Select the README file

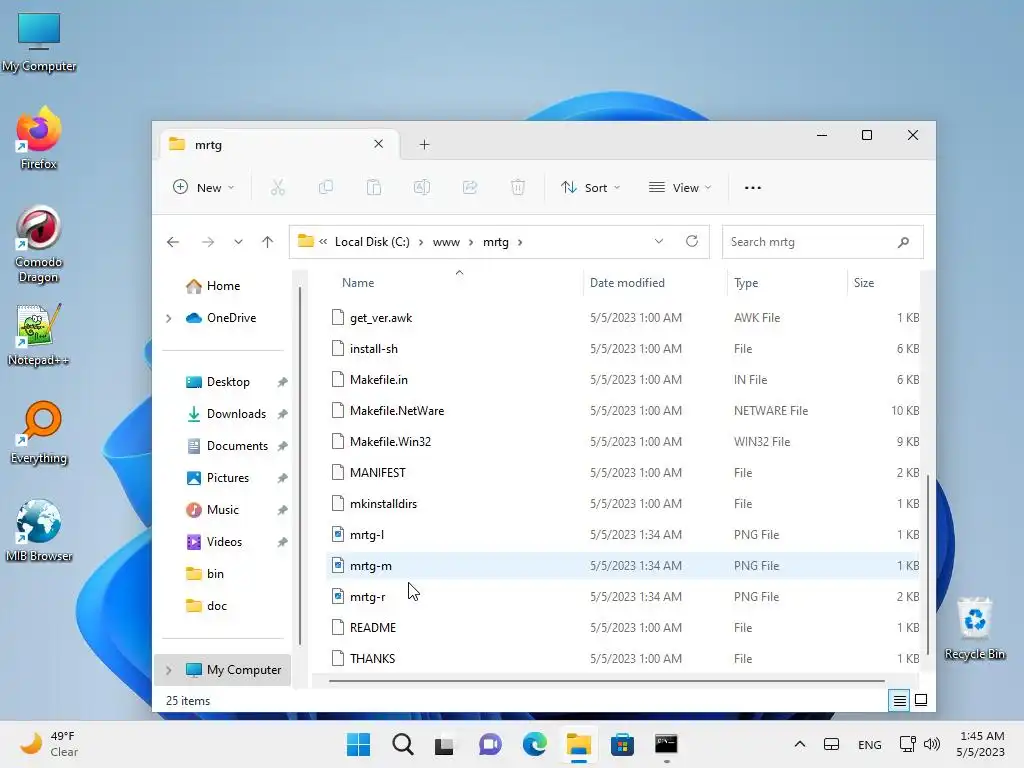click(372, 628)
